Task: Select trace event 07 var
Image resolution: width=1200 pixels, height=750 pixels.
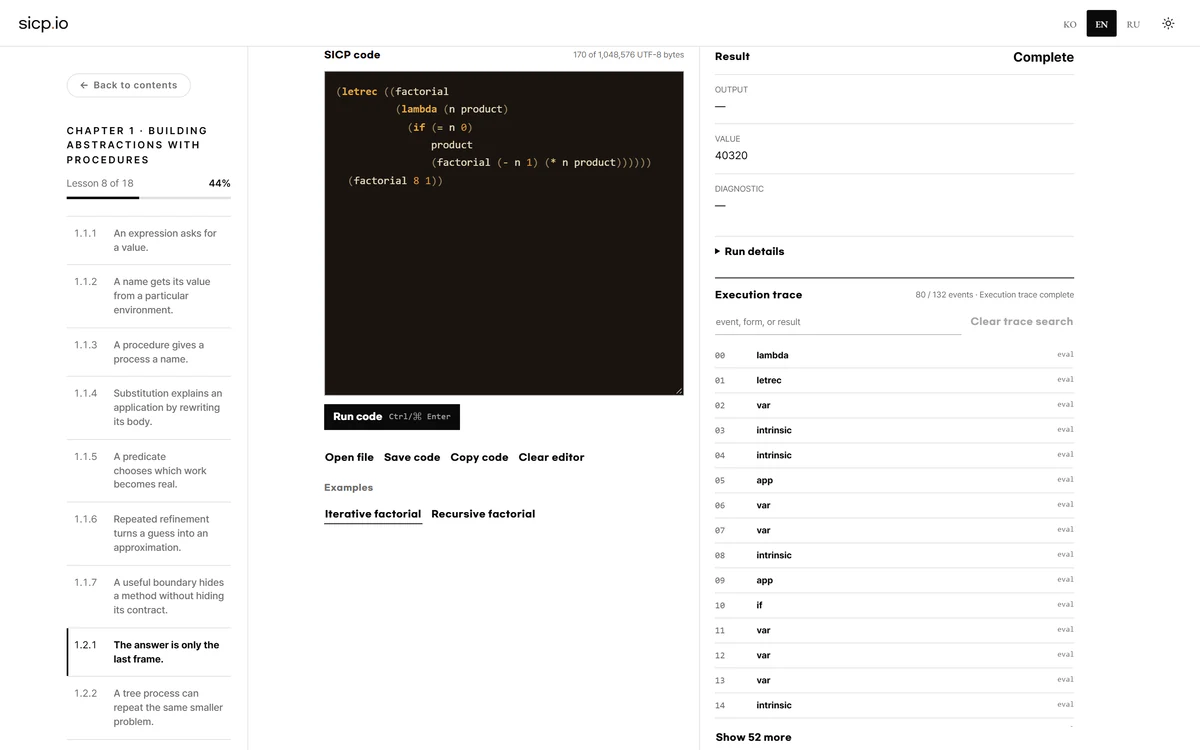Action: click(x=894, y=530)
